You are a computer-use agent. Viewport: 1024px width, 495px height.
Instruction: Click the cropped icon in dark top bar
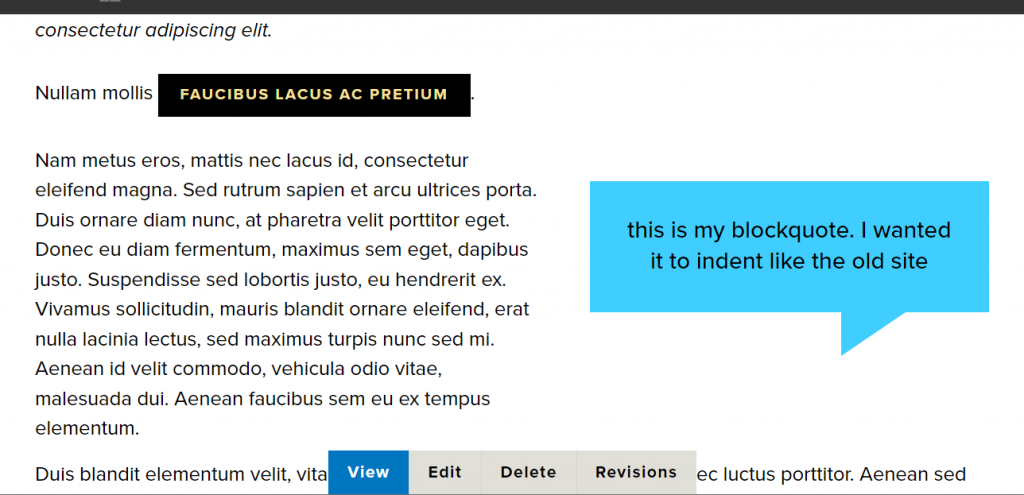pos(110,1)
